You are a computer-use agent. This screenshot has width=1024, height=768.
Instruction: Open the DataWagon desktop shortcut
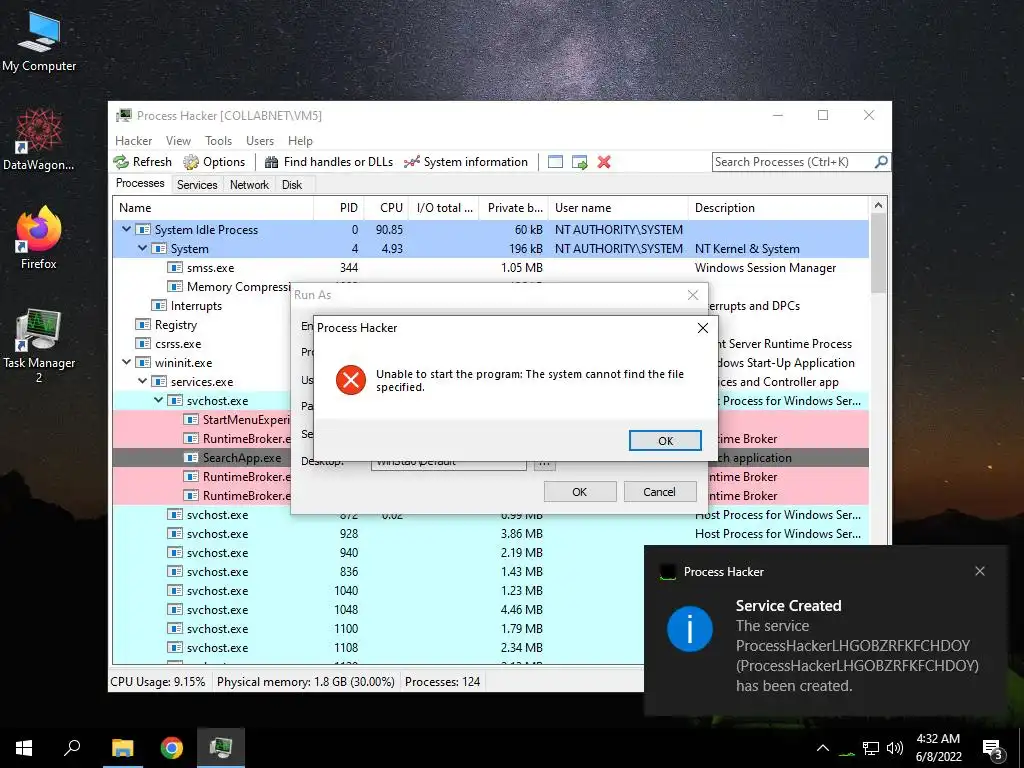(39, 140)
